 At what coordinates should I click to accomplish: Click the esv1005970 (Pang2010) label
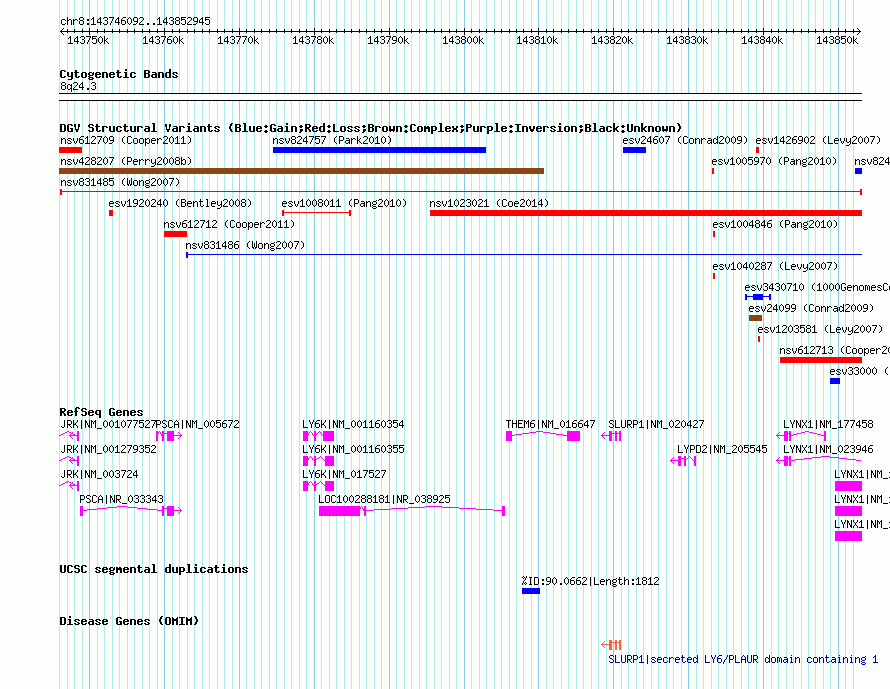(x=774, y=161)
